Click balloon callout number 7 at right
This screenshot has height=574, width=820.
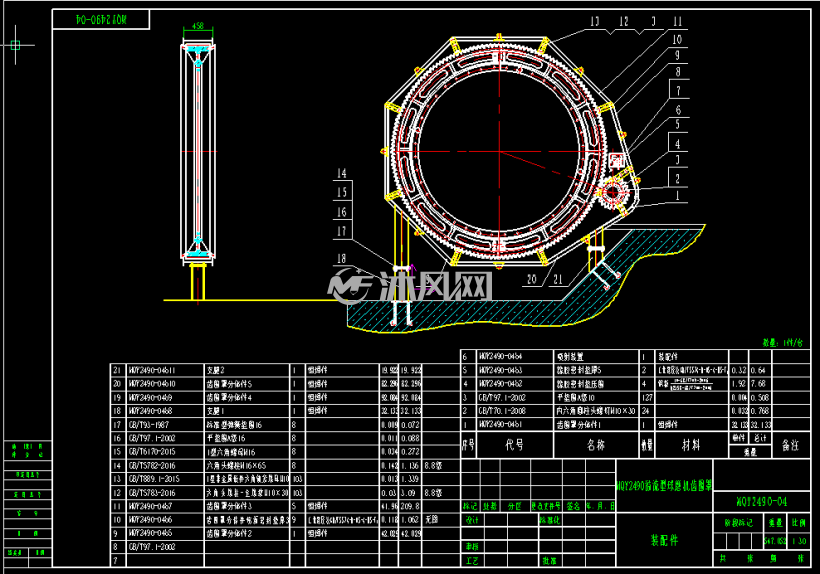[678, 90]
